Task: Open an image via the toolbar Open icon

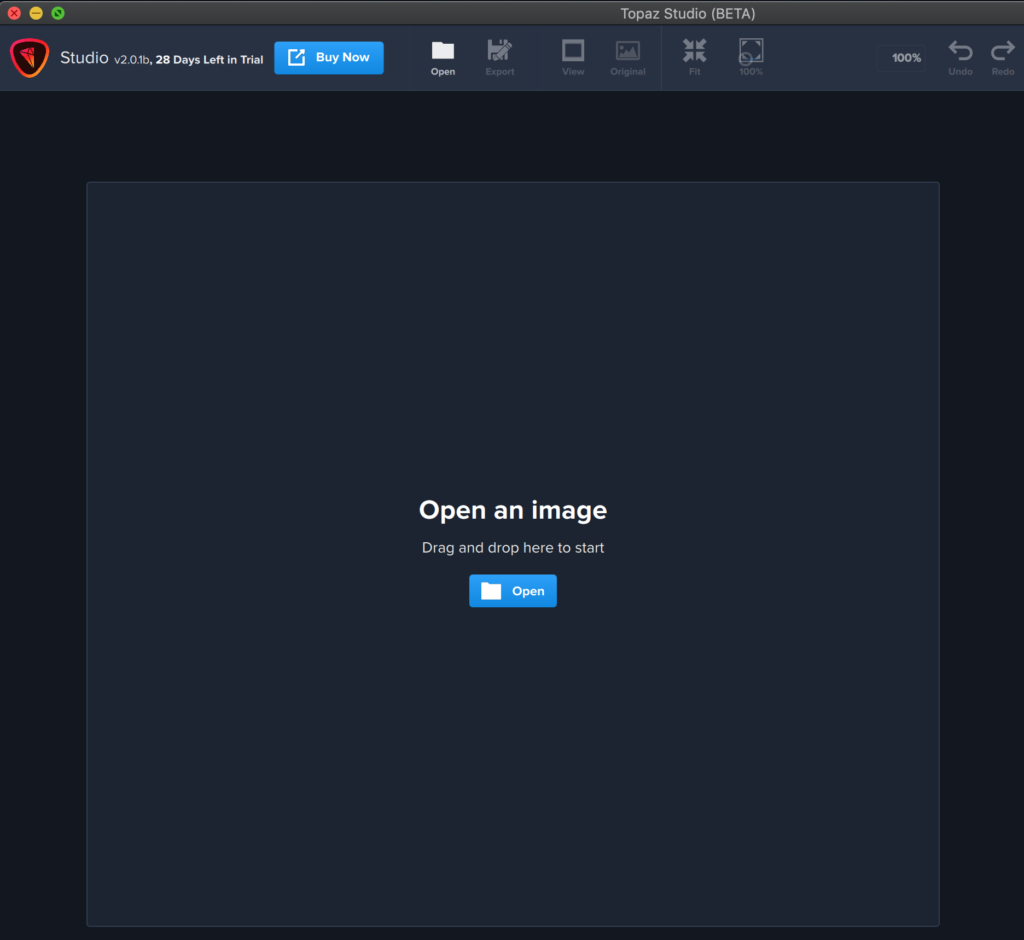Action: tap(443, 57)
